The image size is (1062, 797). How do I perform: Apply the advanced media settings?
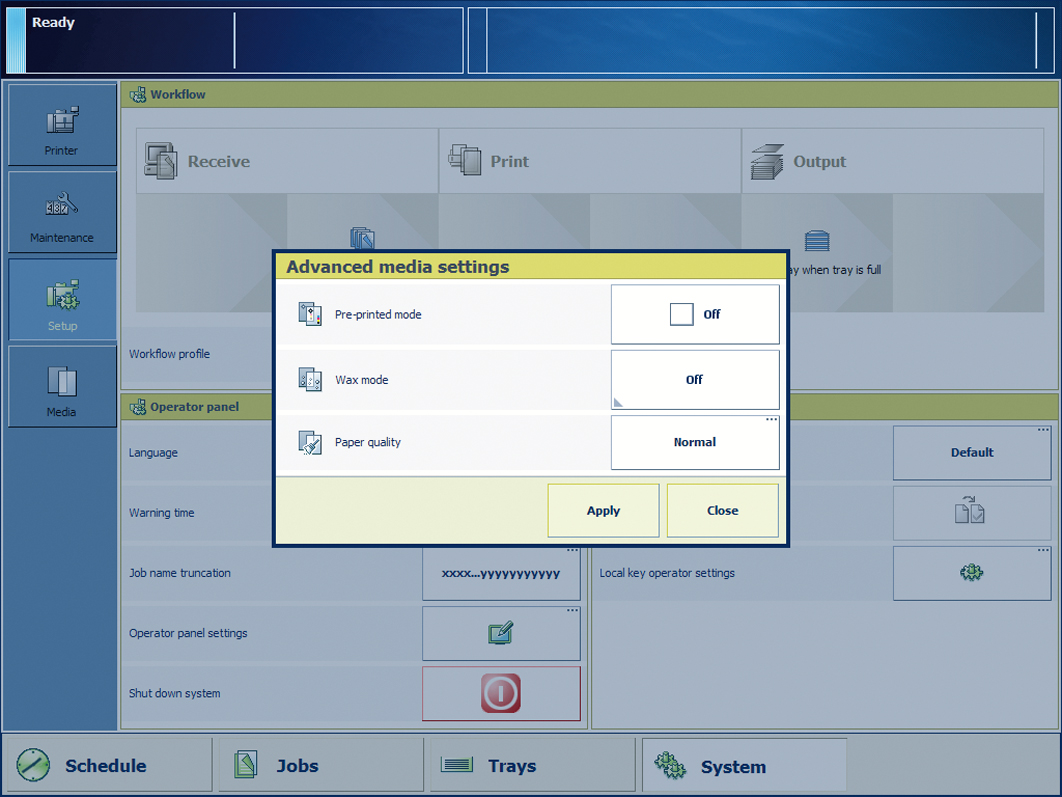(603, 511)
